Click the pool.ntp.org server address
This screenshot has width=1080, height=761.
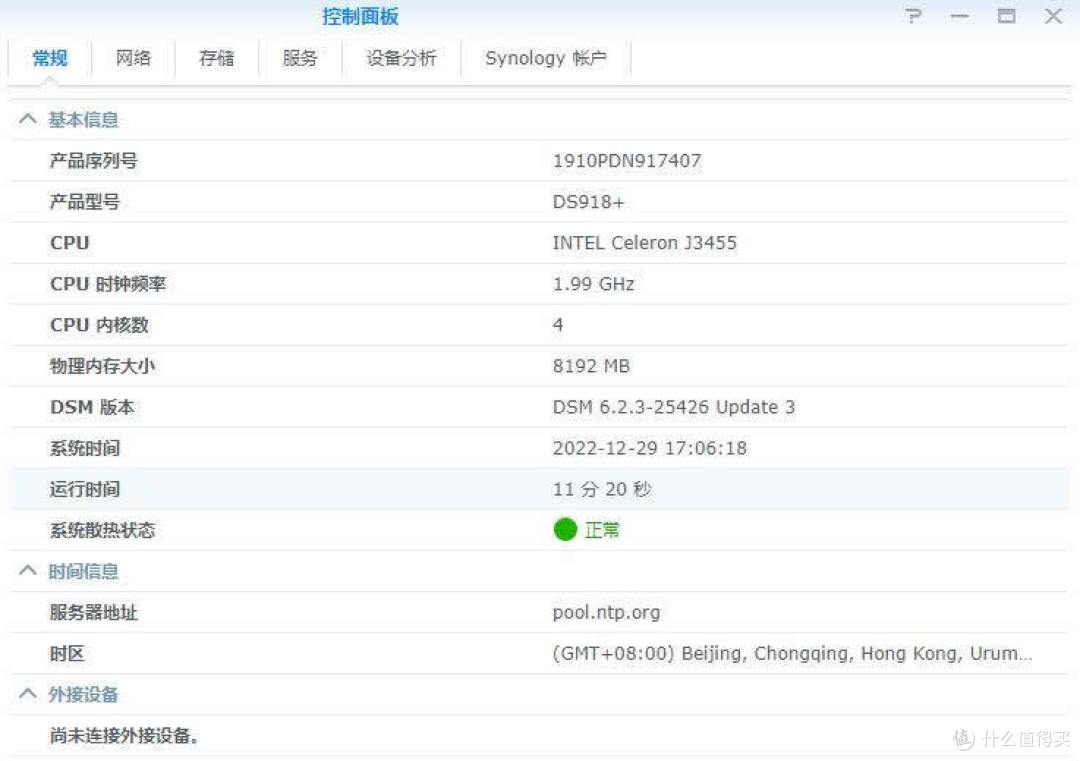(x=606, y=613)
